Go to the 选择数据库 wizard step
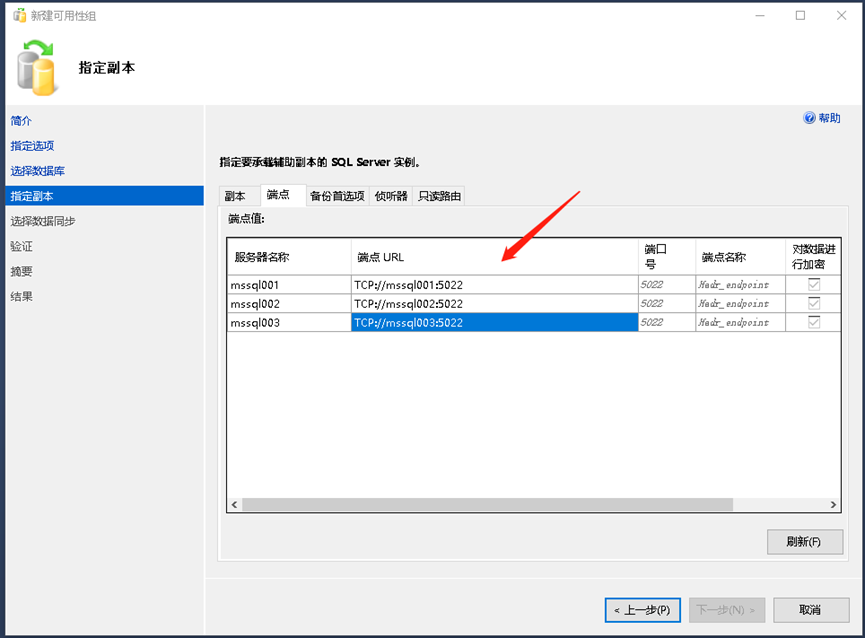 pyautogui.click(x=38, y=171)
